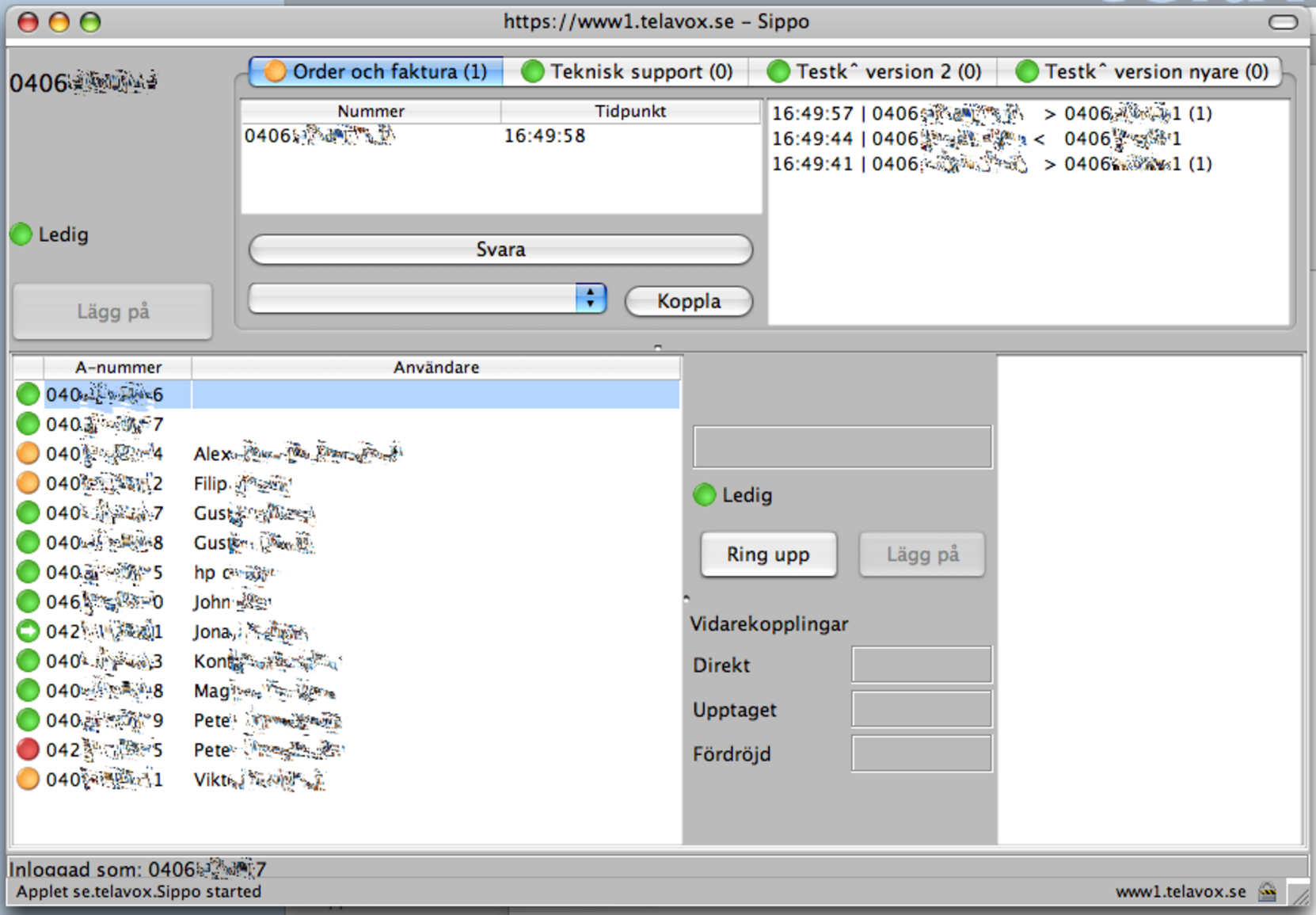This screenshot has height=915, width=1316.
Task: Click the A-nummer column header
Action: (118, 368)
